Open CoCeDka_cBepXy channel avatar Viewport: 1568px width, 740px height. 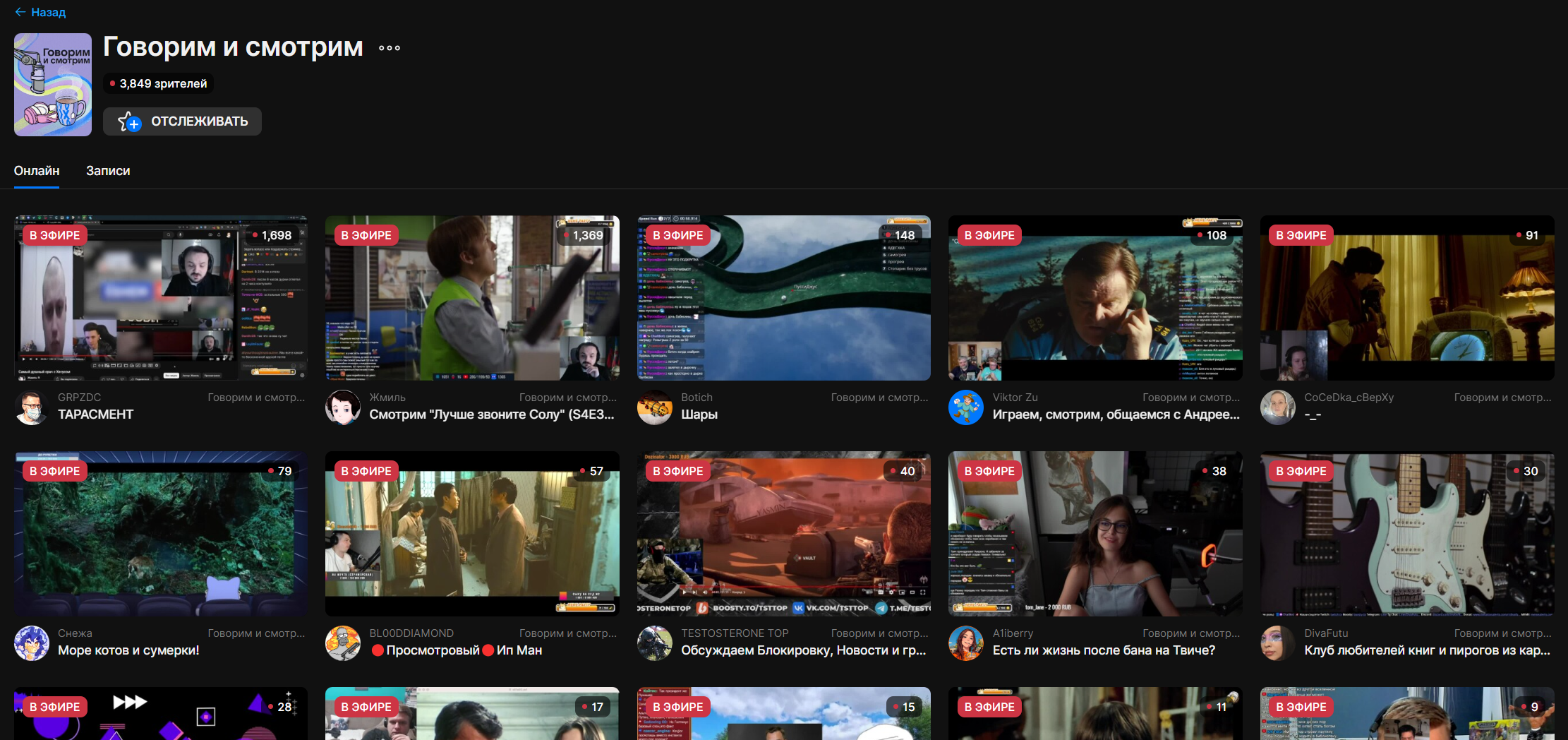[x=1278, y=407]
